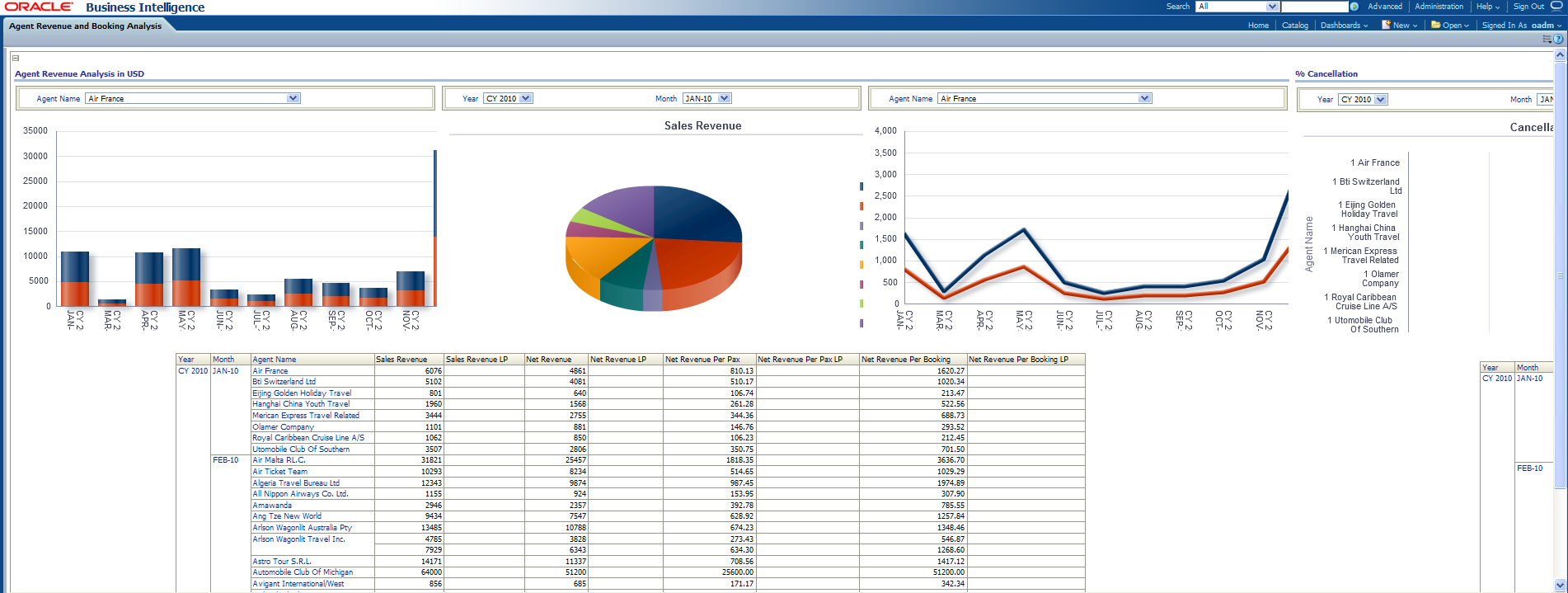The image size is (1568, 593).
Task: Open the JAN-10 Month dropdown
Action: (724, 98)
